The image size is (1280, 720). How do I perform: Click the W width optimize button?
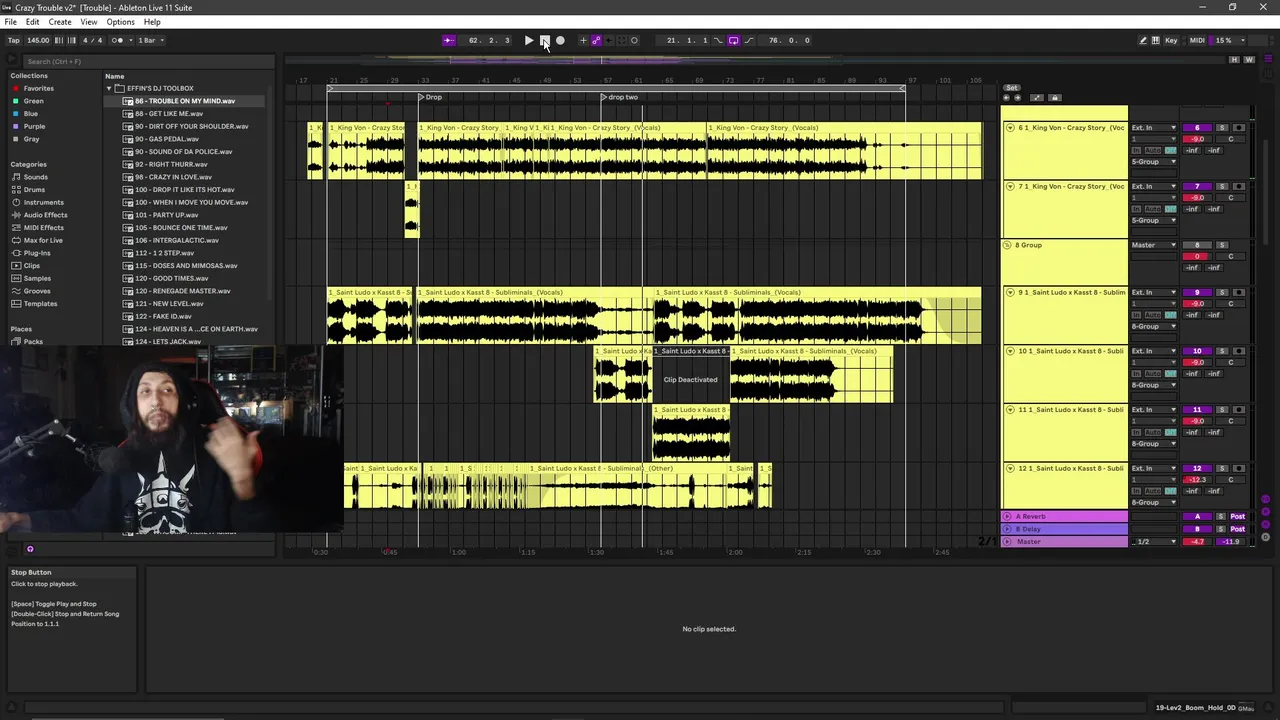tap(1248, 60)
